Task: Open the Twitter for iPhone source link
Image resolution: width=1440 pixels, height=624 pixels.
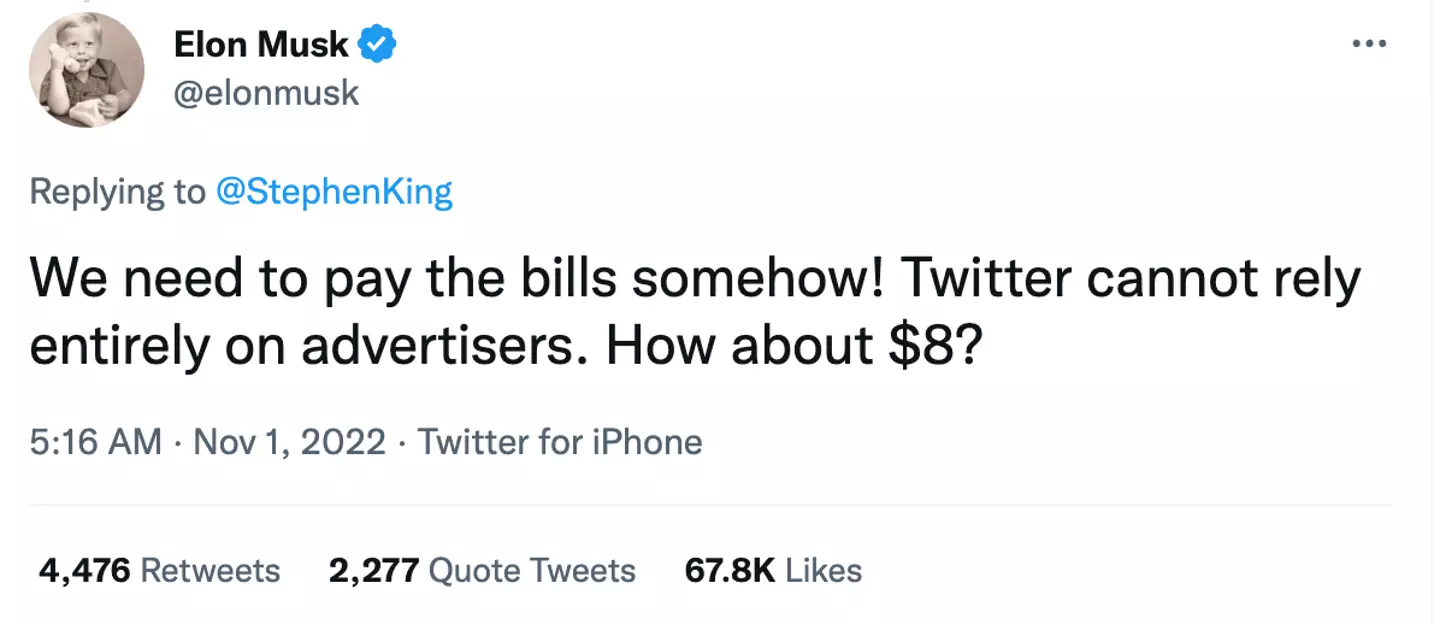Action: [560, 442]
